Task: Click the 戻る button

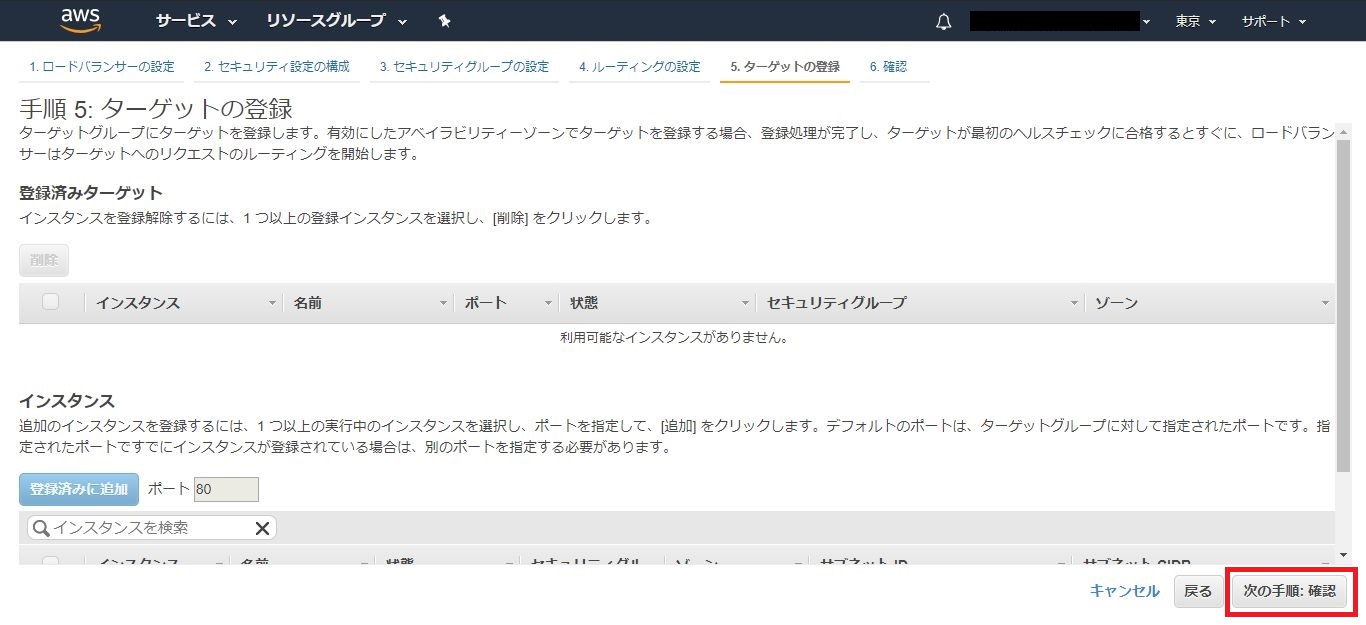Action: click(x=1197, y=591)
